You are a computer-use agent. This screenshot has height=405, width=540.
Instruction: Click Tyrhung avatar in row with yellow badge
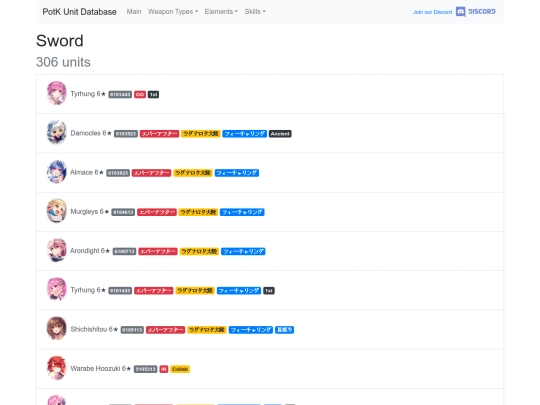56,289
